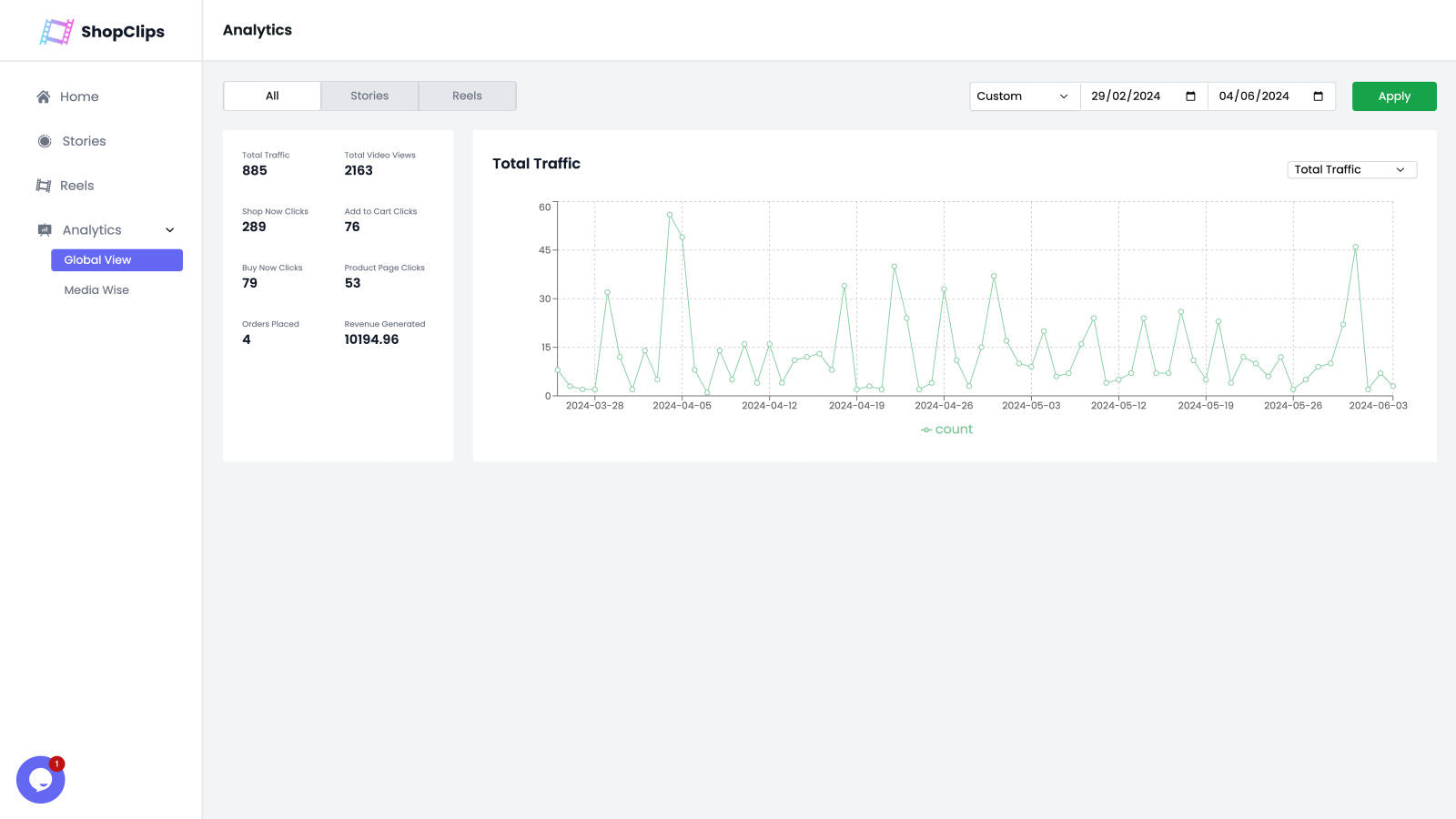1456x819 pixels.
Task: Open Reels via its sidebar icon
Action: (44, 185)
